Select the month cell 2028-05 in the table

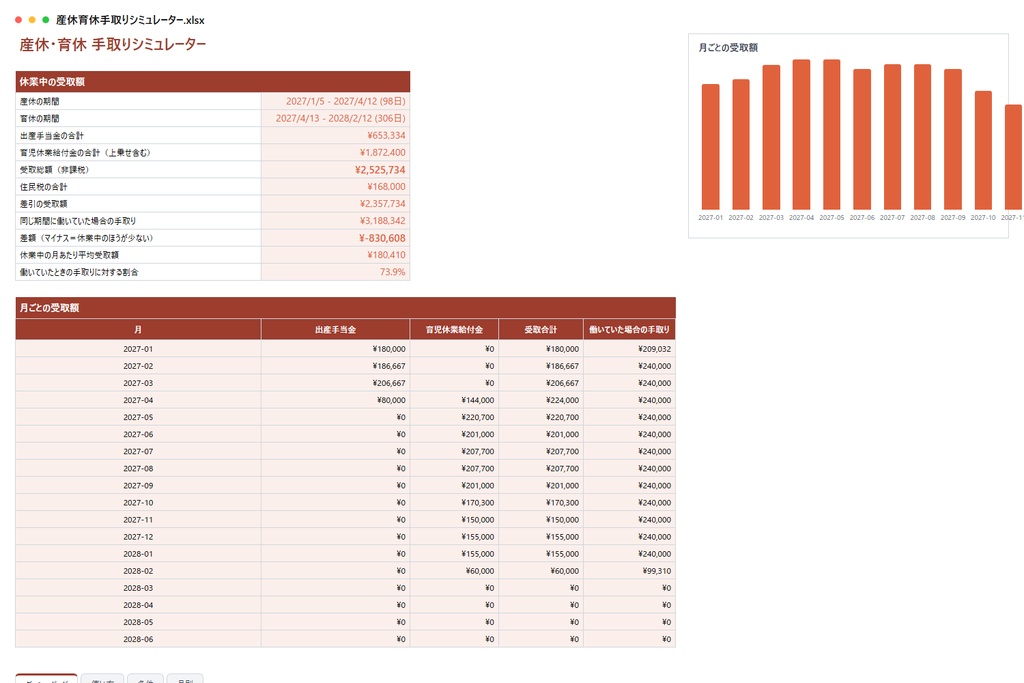[138, 622]
